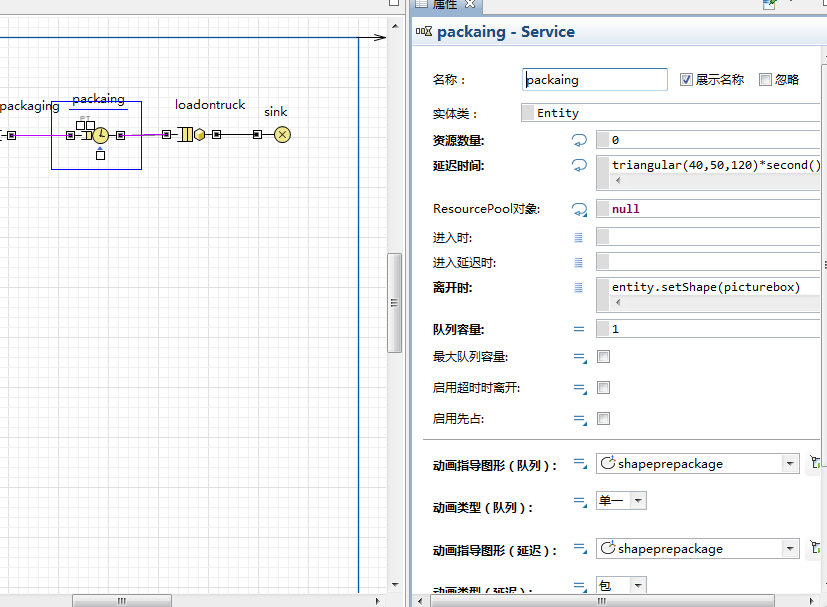The width and height of the screenshot is (827, 607).
Task: Click mode icon for 动画指导图形(队列)
Action: pos(580,464)
